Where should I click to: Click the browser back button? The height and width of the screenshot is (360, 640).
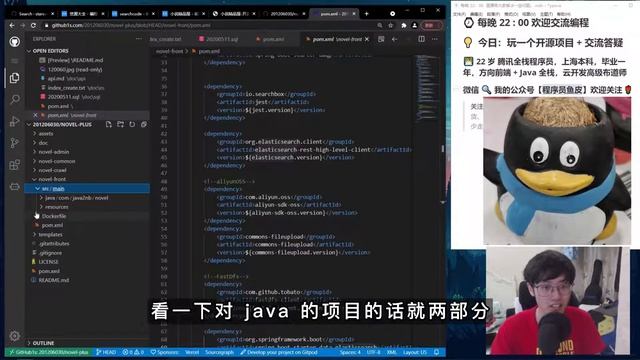[12, 25]
